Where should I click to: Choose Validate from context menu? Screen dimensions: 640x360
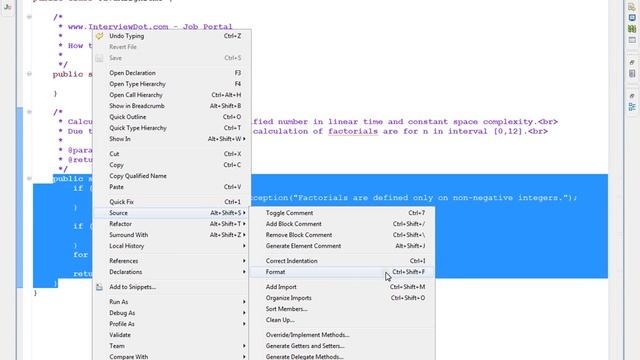tap(171, 335)
